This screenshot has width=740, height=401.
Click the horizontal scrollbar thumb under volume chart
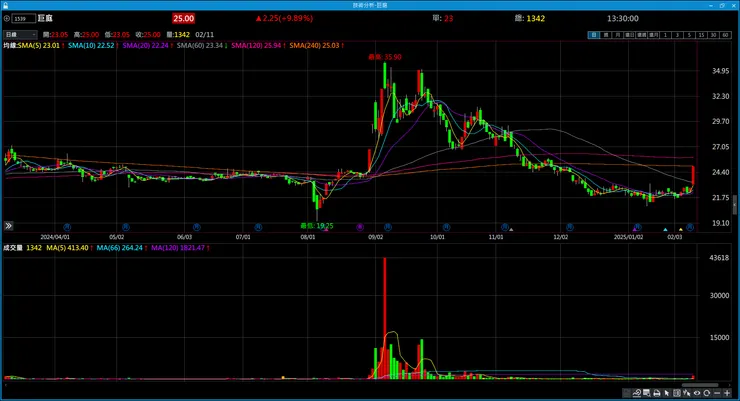tap(701, 385)
